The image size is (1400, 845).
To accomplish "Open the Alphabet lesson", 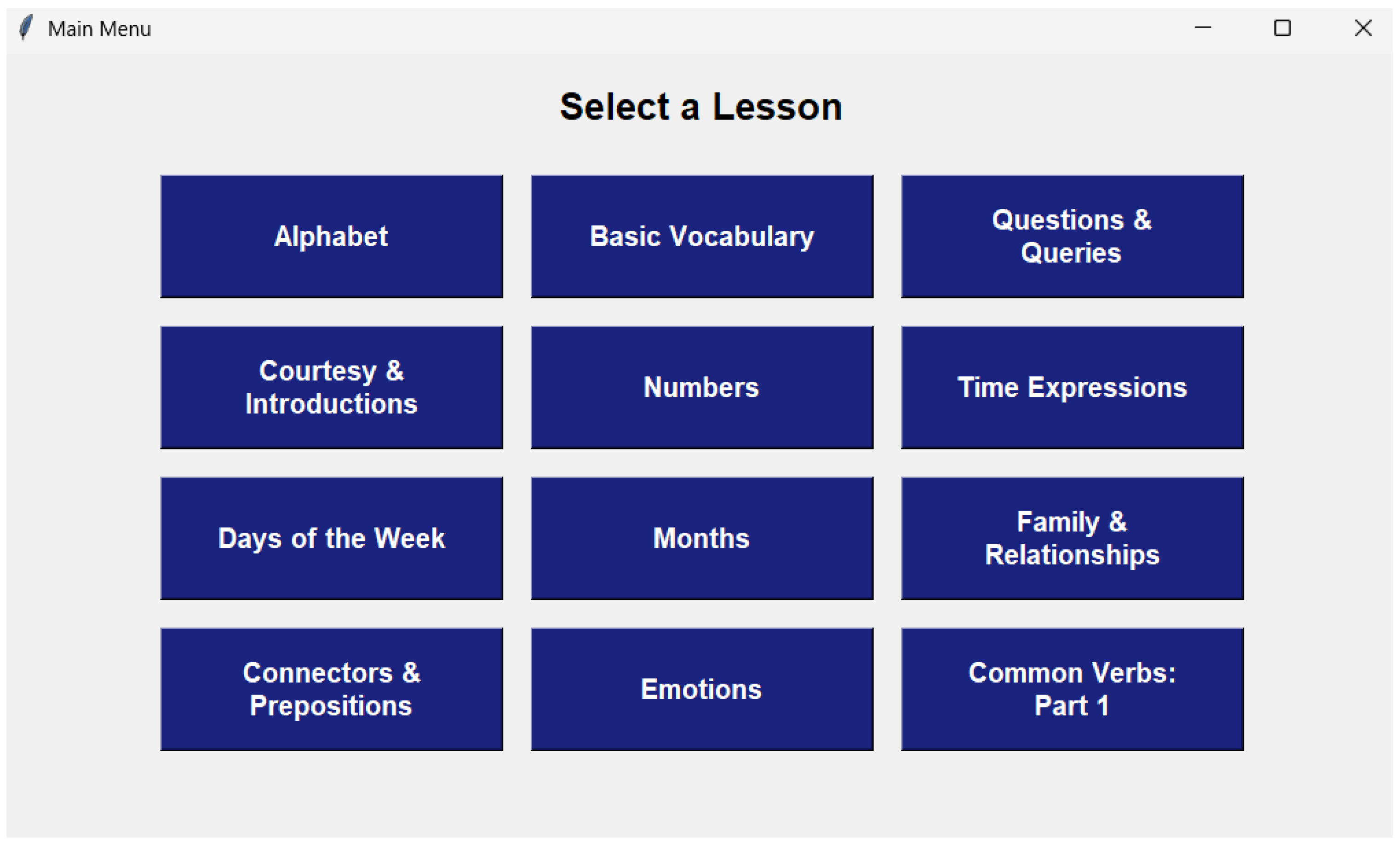I will pos(331,236).
